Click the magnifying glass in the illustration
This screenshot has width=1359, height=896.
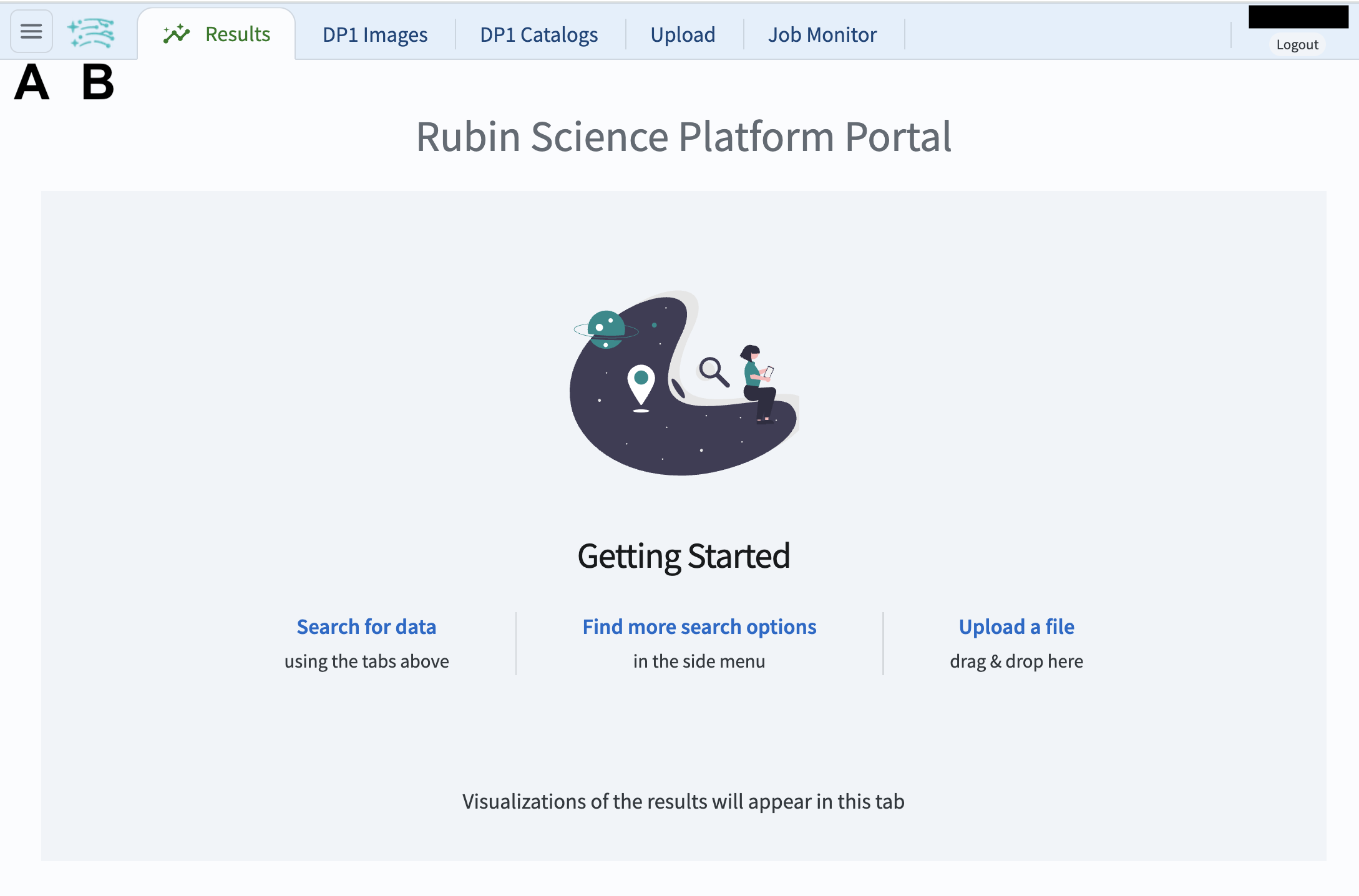tap(711, 369)
